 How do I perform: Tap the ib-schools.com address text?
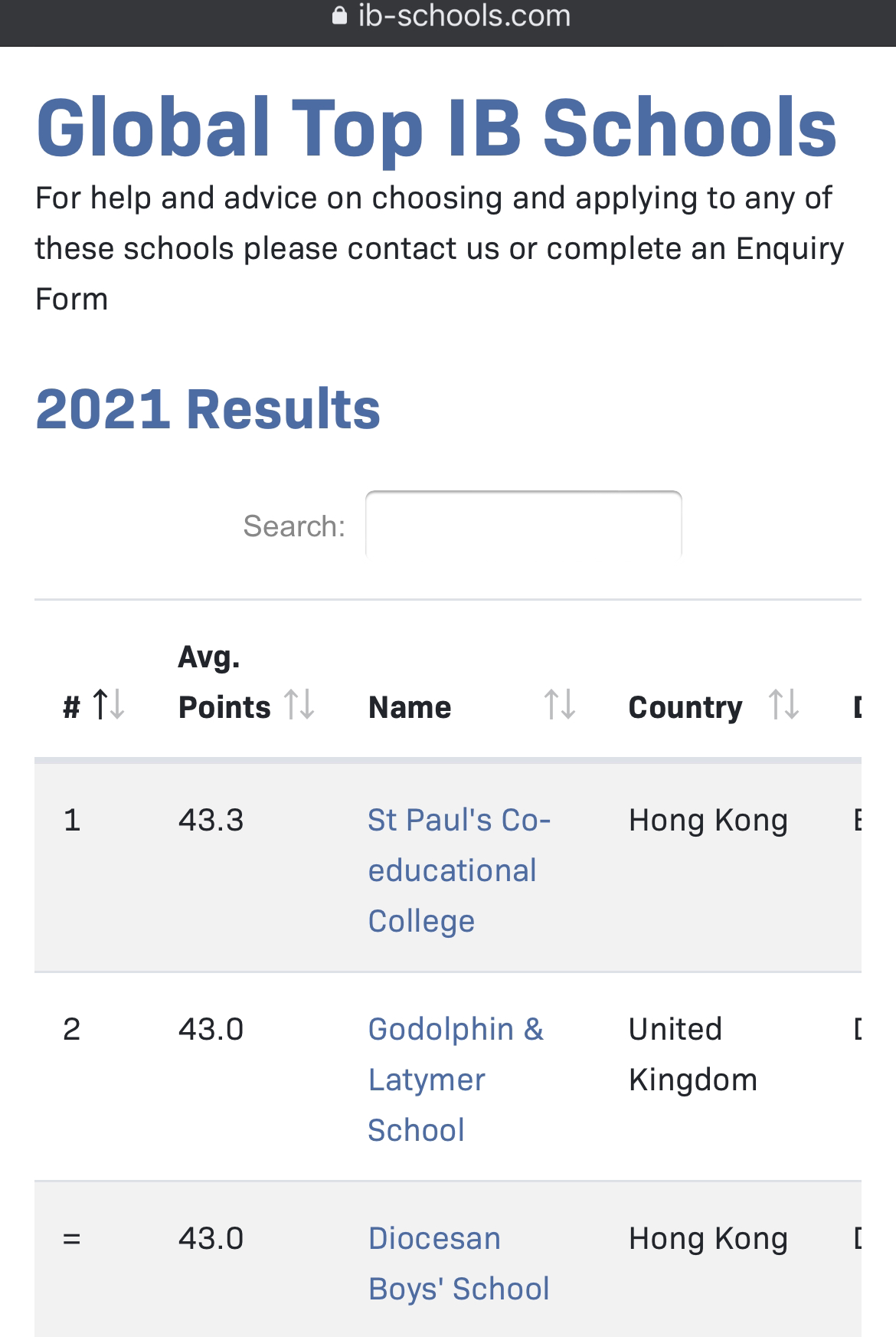[464, 16]
